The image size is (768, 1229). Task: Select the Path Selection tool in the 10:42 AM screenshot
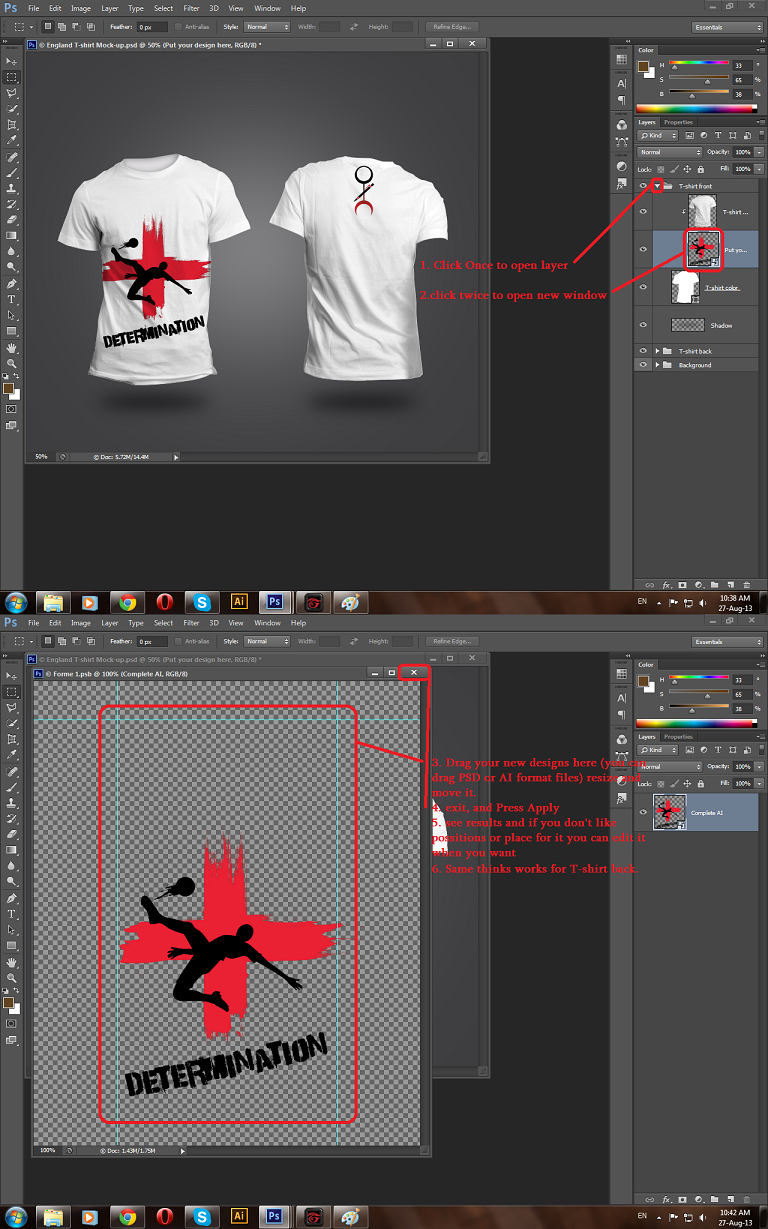12,930
